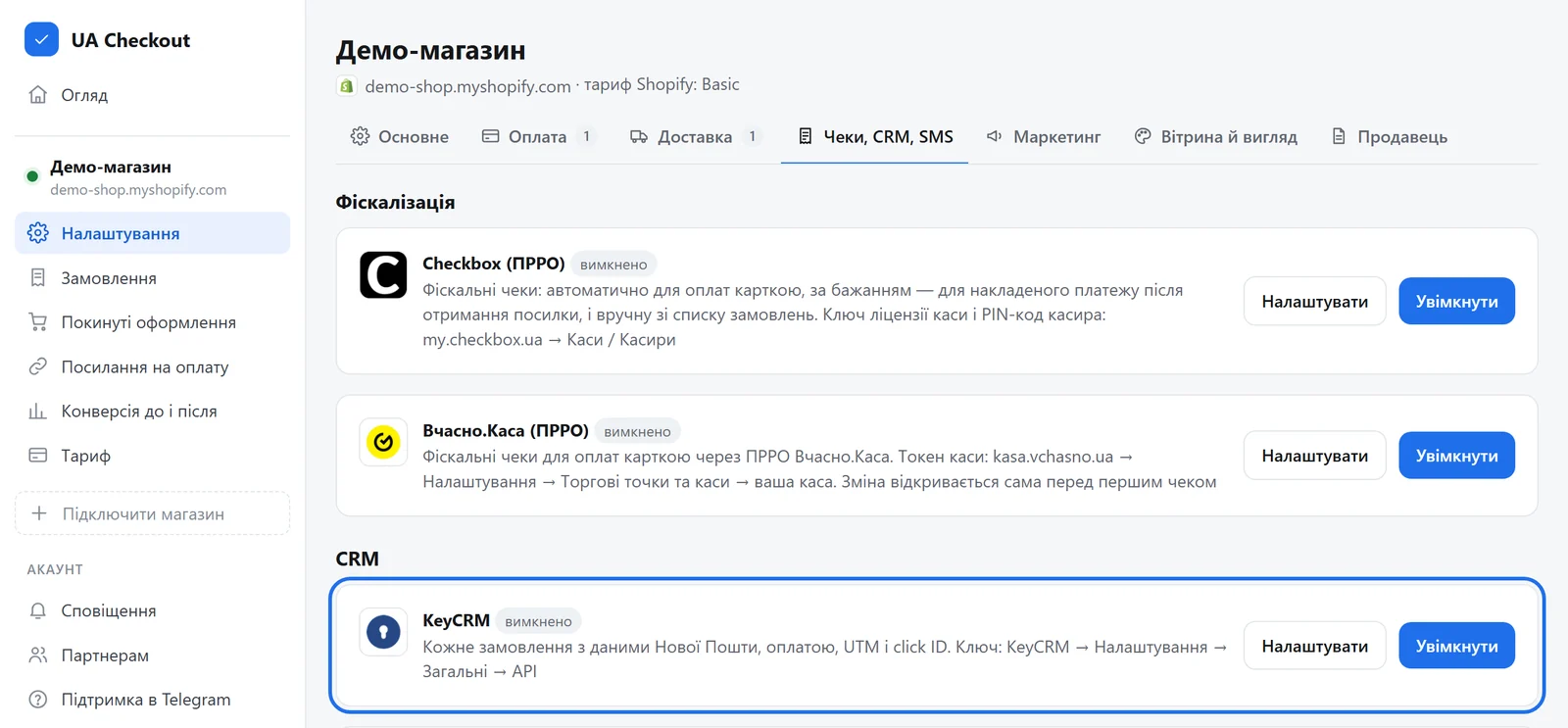Click Налаштувати for Вчасно.Каса

point(1315,456)
